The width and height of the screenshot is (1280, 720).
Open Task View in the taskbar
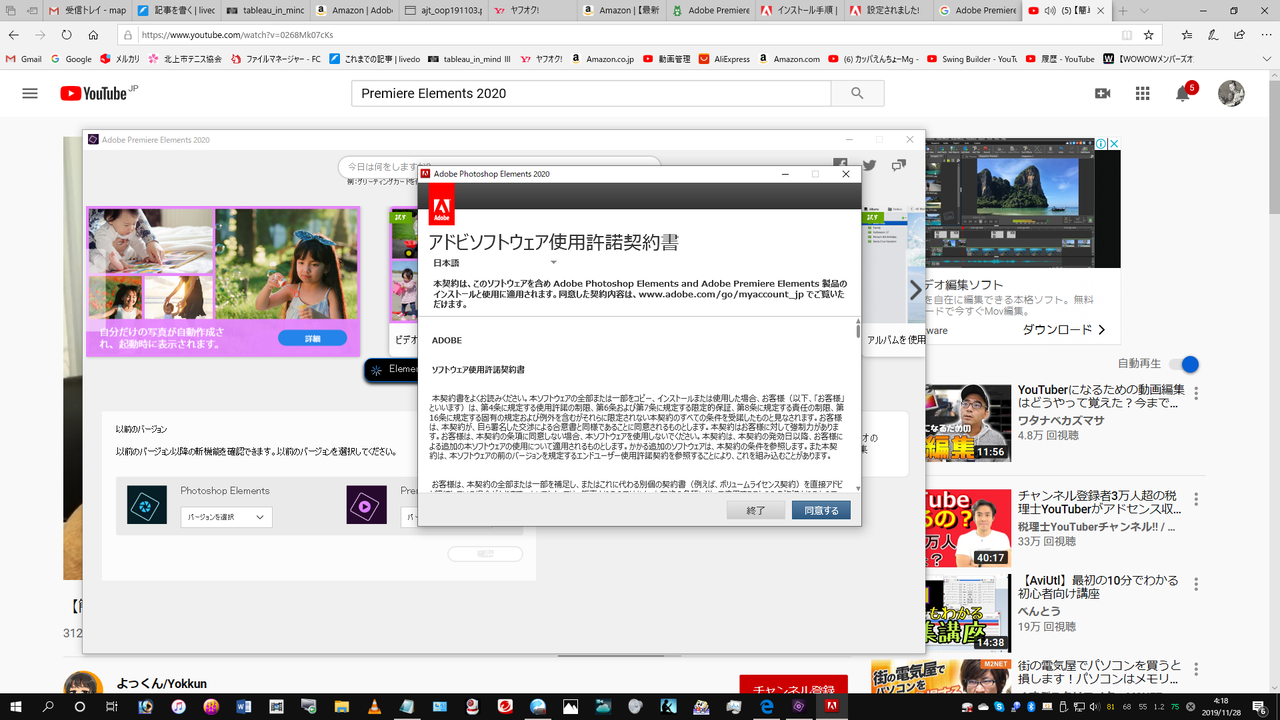(x=112, y=707)
